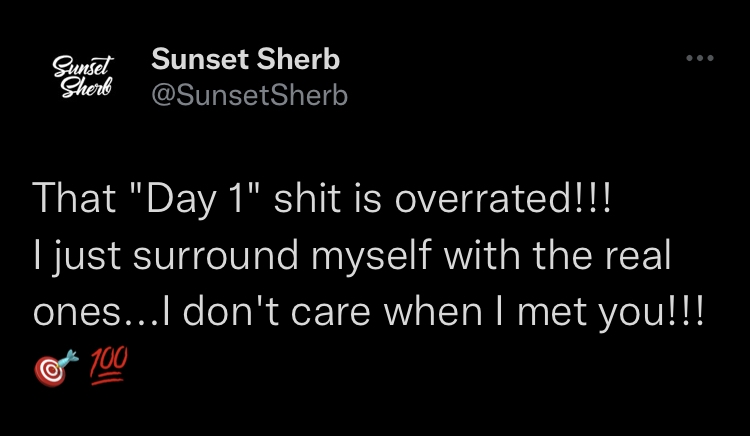
Task: Open the three-dot more options menu
Action: 700,58
